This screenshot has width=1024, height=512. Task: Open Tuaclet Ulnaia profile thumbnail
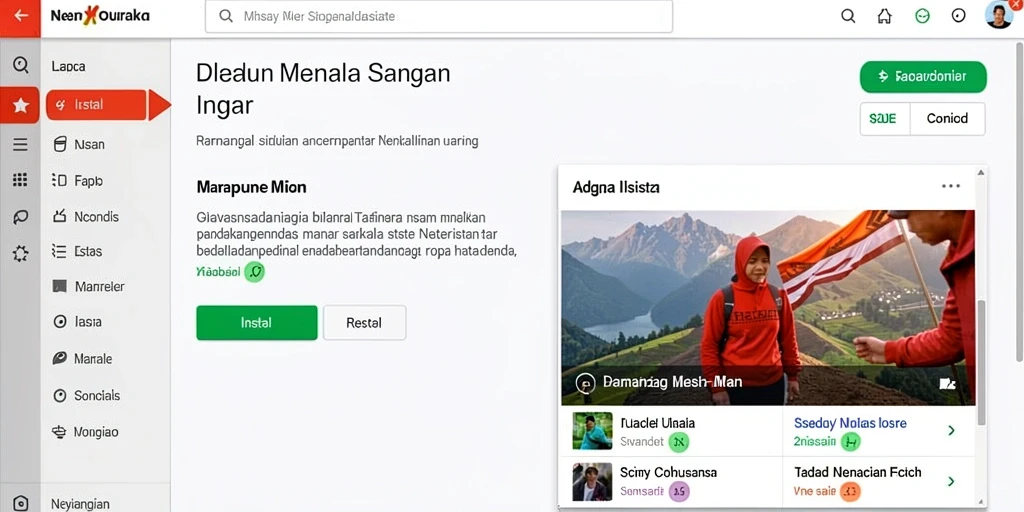coord(592,431)
